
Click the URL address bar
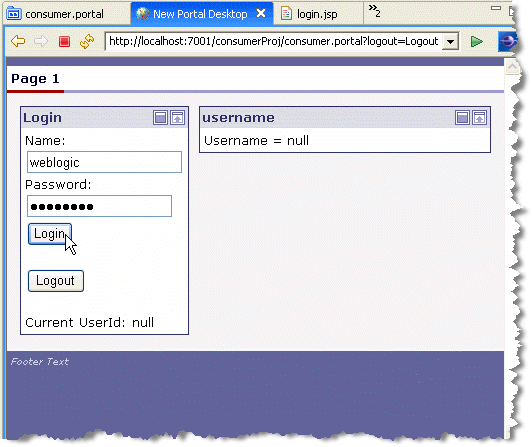pos(273,41)
